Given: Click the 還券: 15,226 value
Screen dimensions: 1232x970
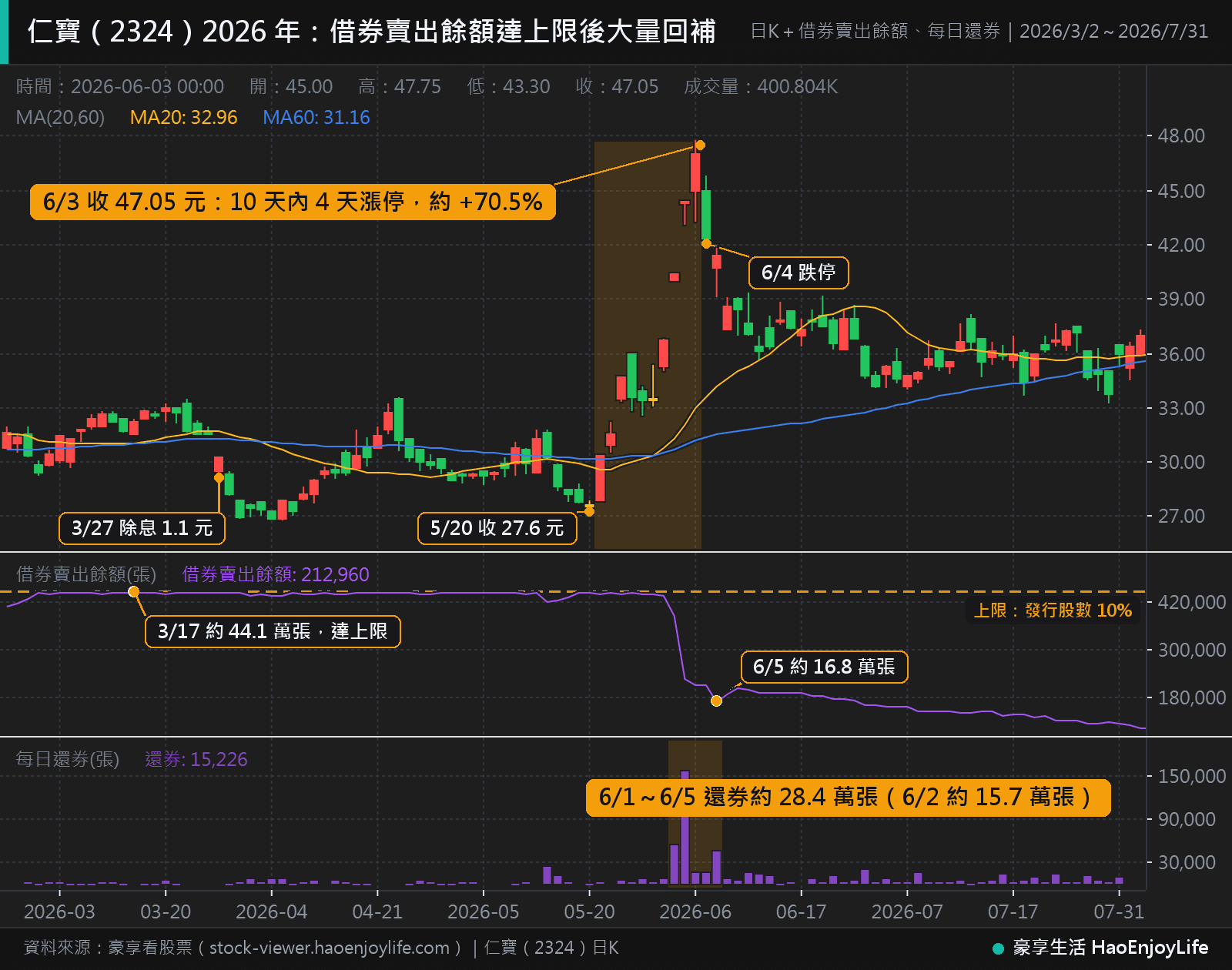Looking at the screenshot, I should pos(196,759).
